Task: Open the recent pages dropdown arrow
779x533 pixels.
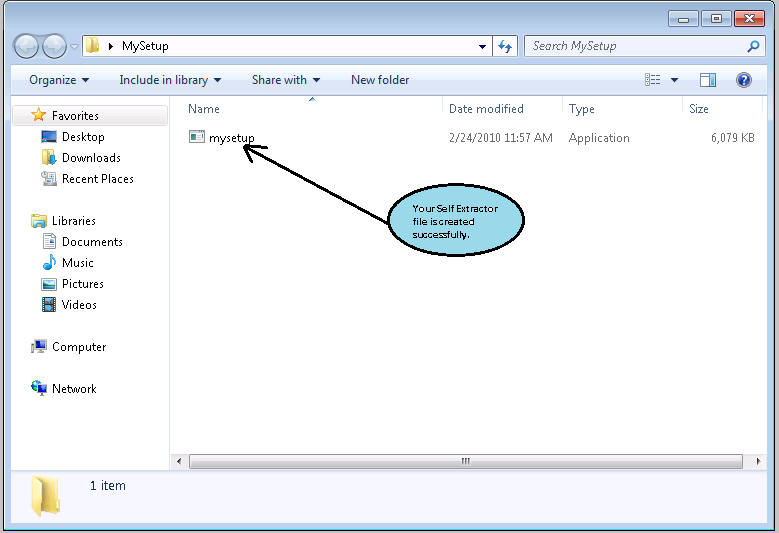Action: [x=74, y=47]
